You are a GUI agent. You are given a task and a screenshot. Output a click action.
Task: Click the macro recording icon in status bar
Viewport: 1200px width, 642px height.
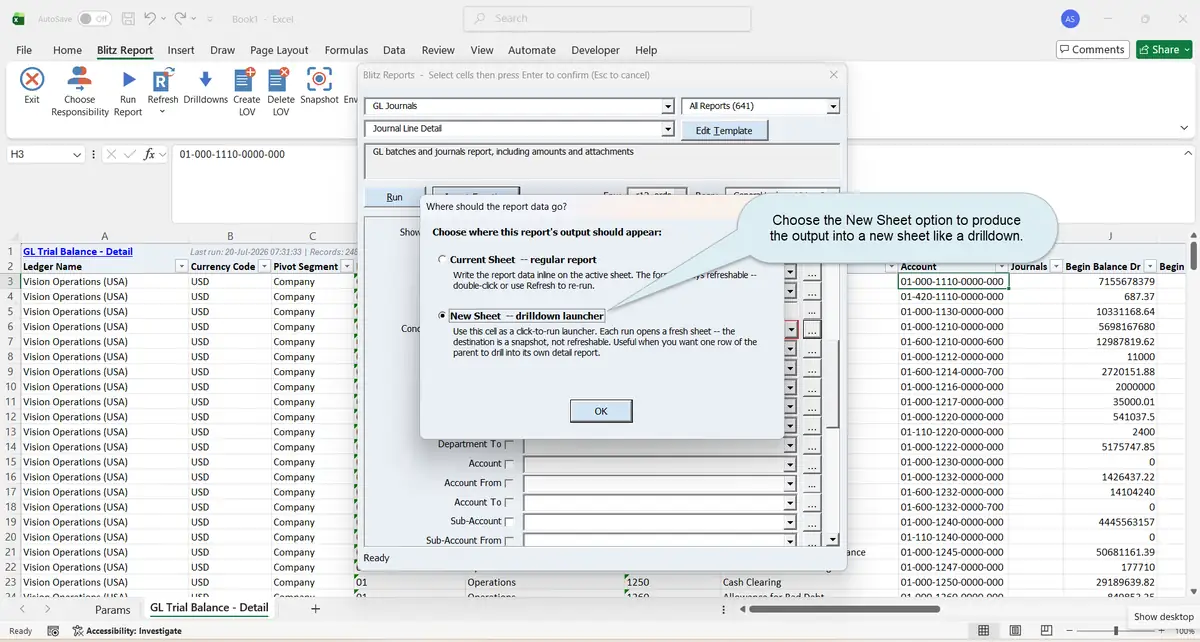(52, 631)
